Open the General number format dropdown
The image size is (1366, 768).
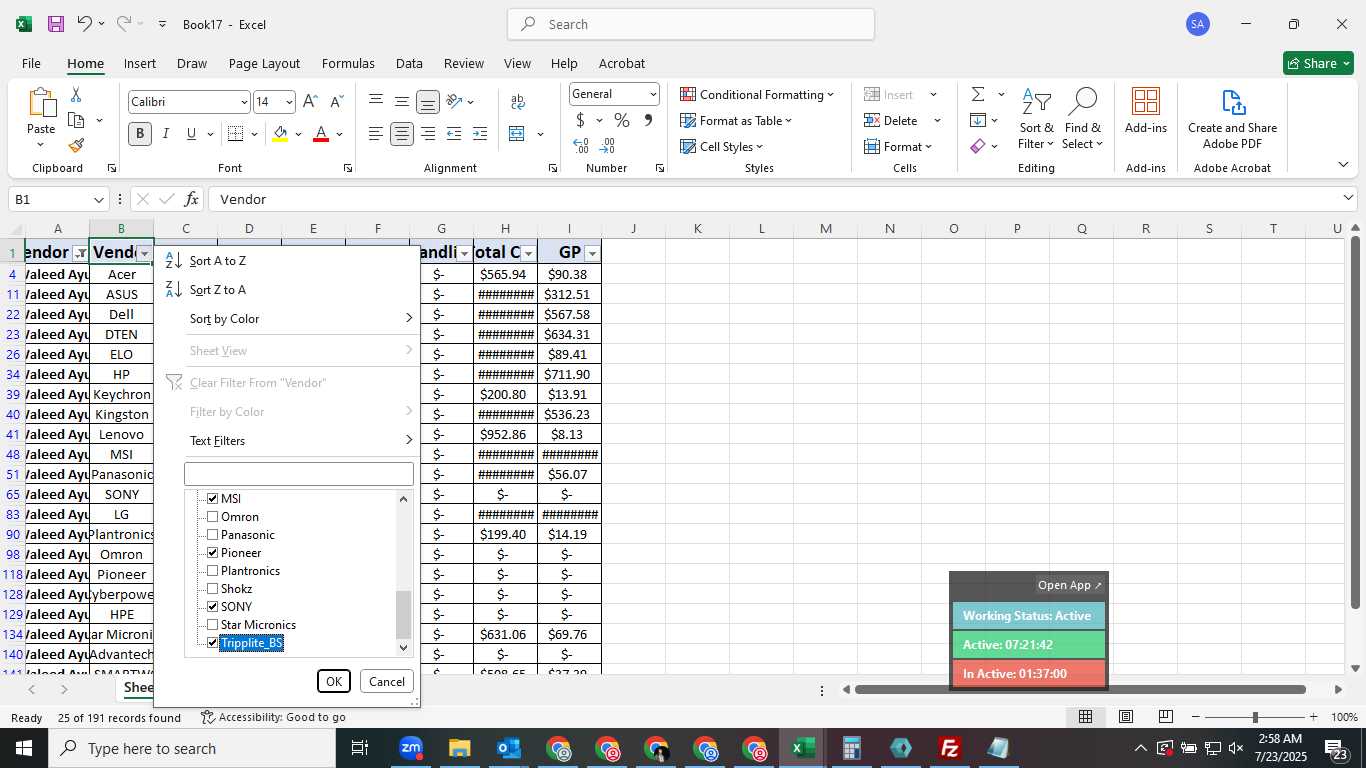point(653,94)
